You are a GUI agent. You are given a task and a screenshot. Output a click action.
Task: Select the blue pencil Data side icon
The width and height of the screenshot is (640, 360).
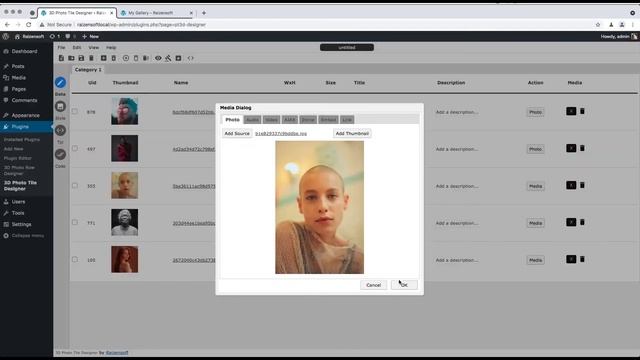(60, 82)
